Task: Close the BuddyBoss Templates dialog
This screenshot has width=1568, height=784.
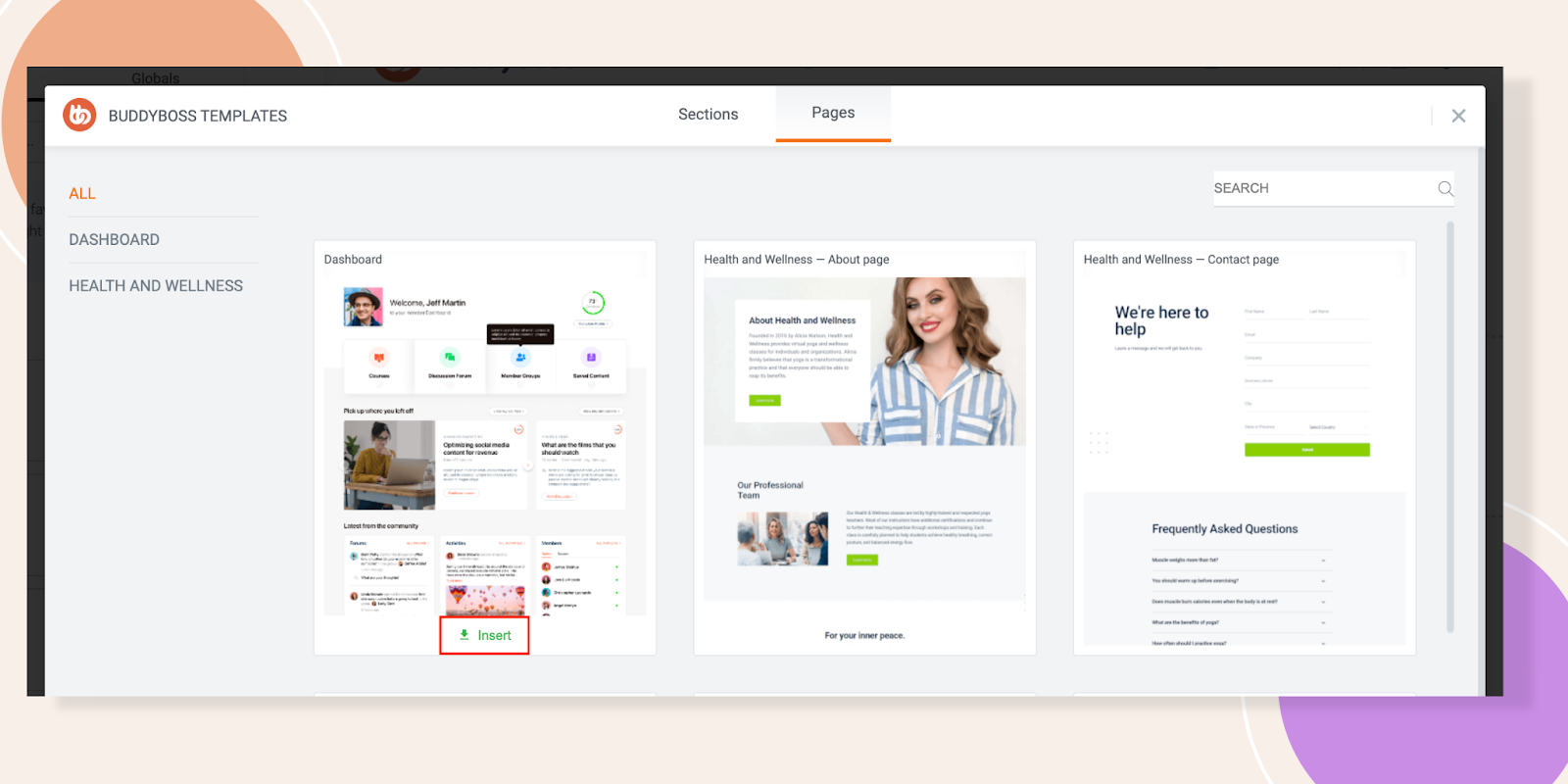Action: pyautogui.click(x=1458, y=116)
